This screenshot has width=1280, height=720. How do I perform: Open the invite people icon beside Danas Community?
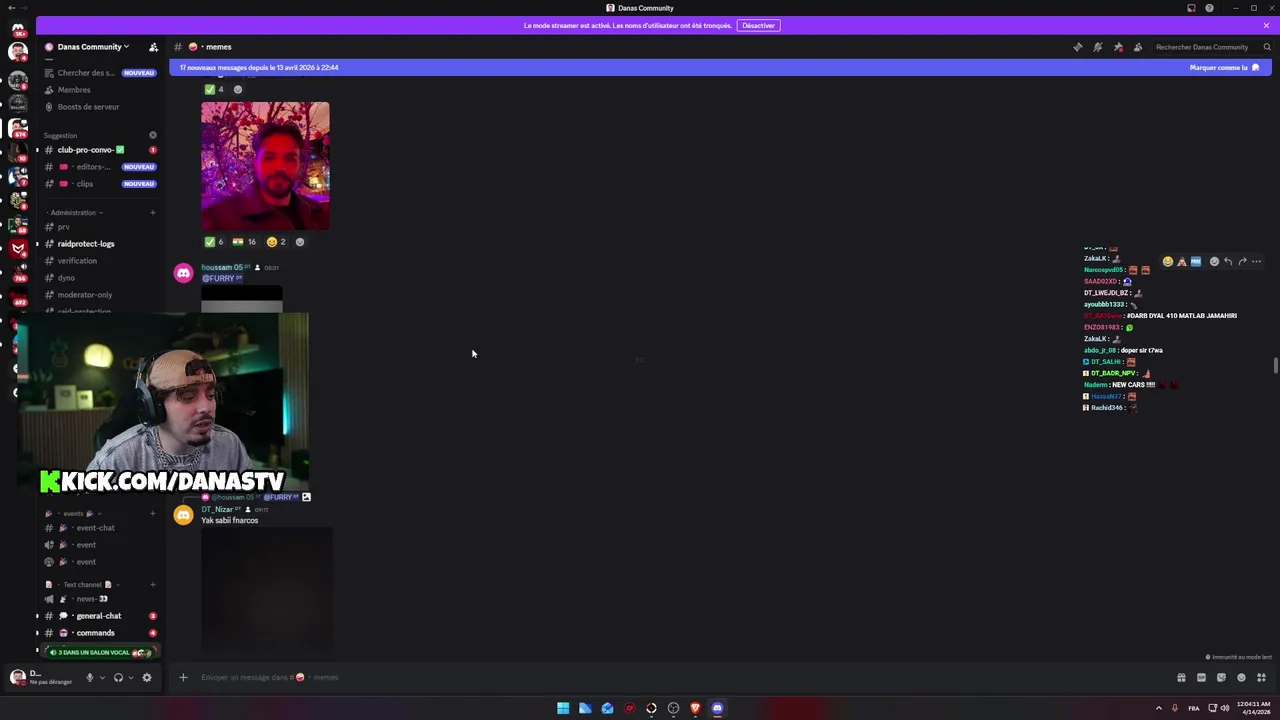pyautogui.click(x=153, y=47)
